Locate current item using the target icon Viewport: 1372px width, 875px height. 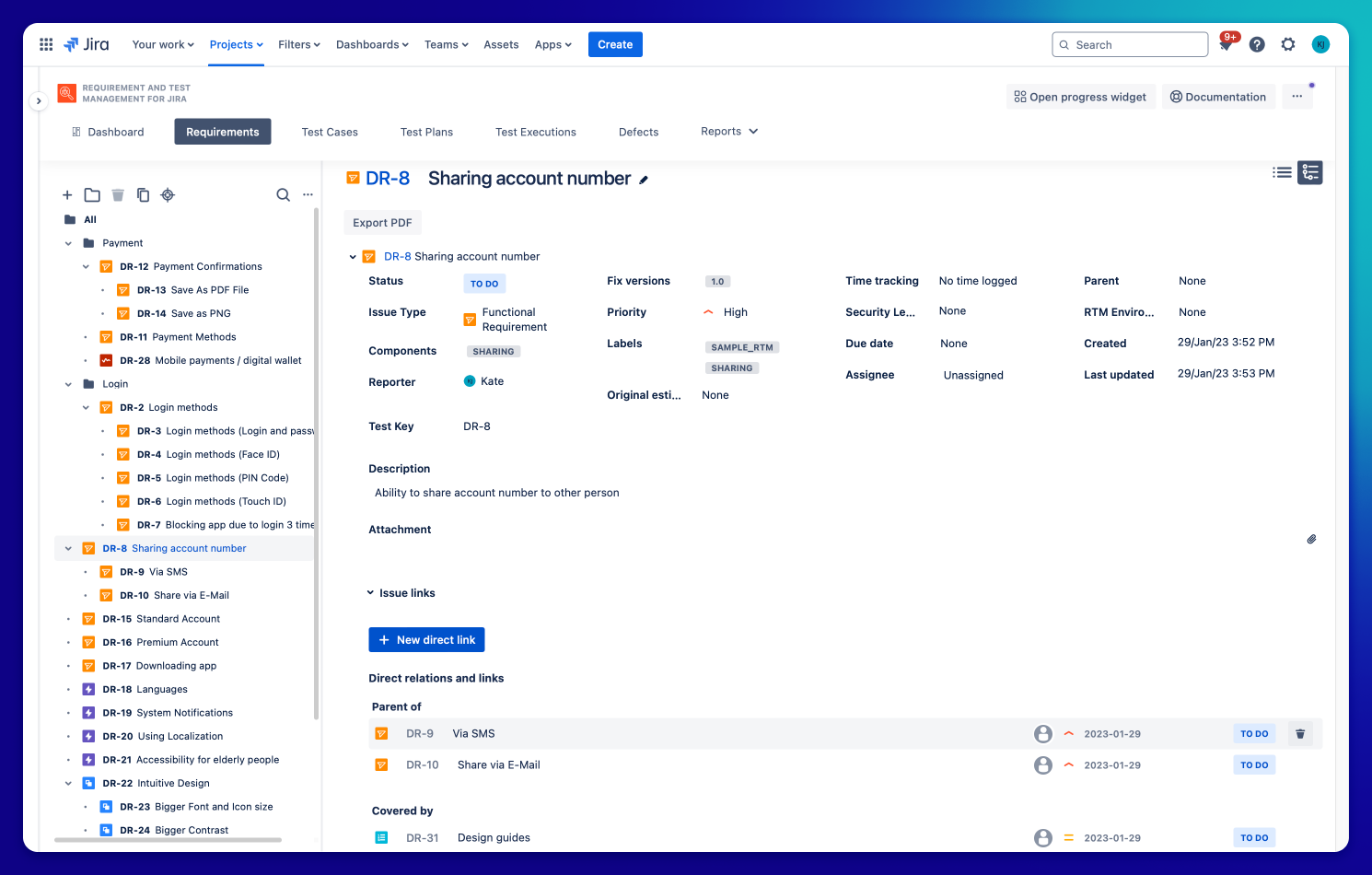coord(168,194)
